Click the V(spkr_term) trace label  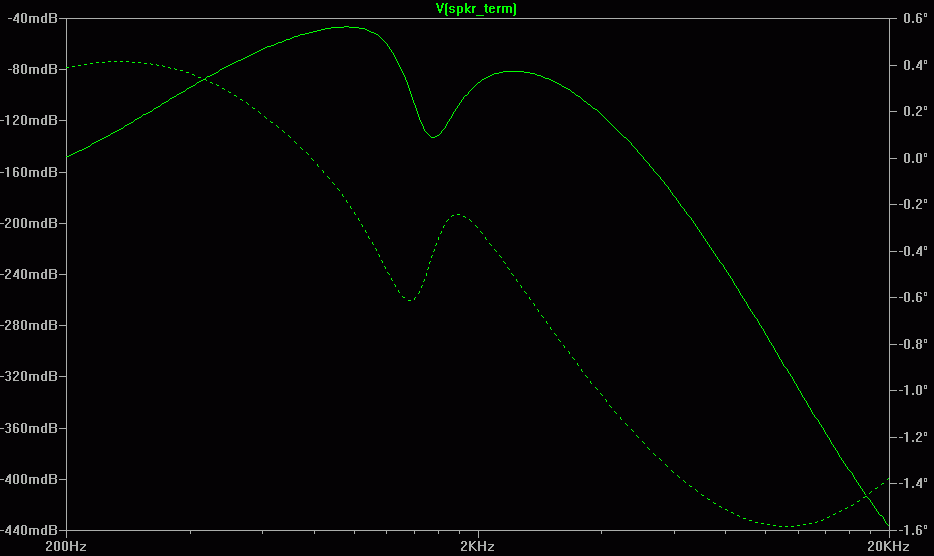coord(476,8)
